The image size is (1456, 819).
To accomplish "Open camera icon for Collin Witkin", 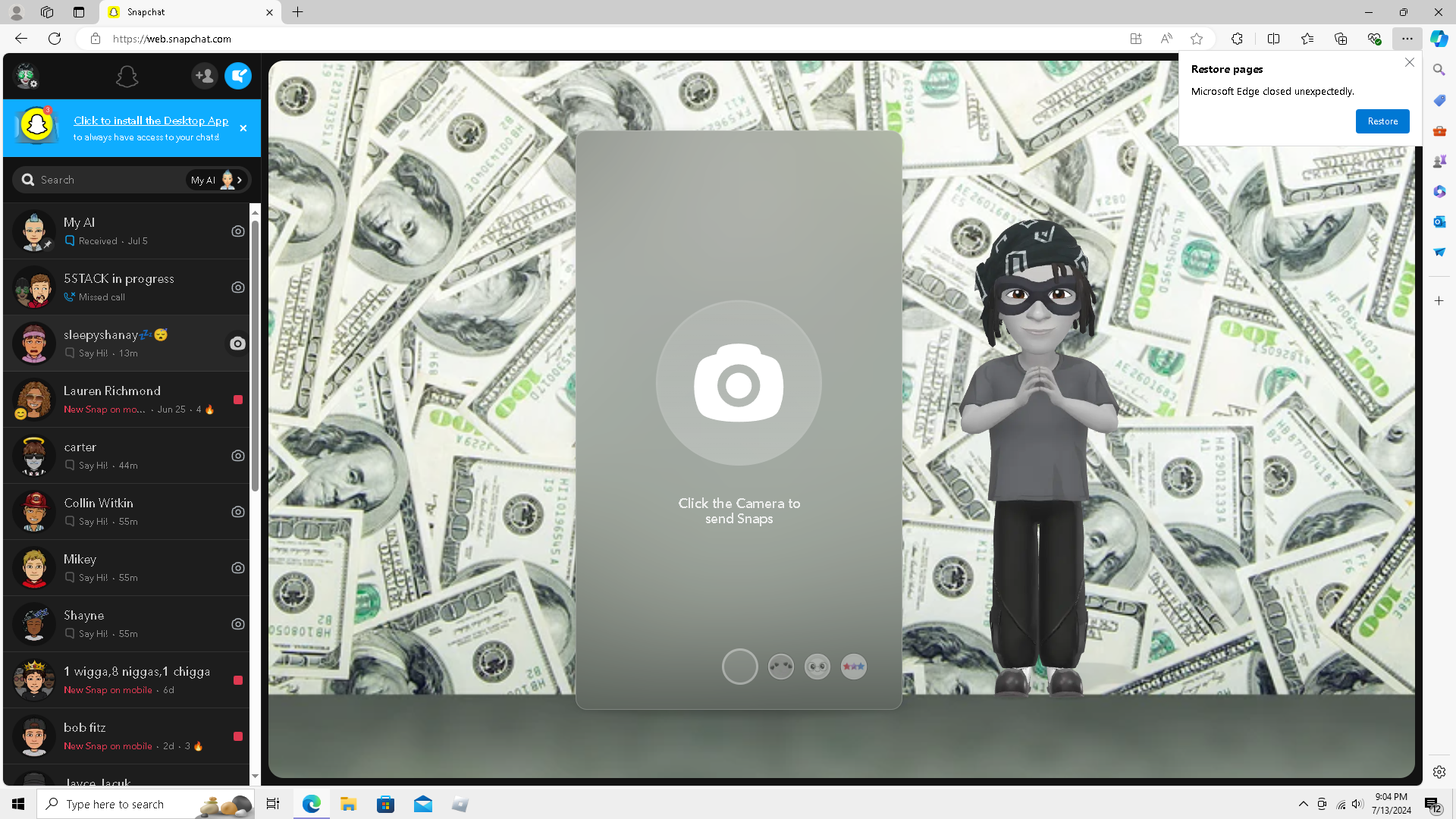I will coord(238,512).
